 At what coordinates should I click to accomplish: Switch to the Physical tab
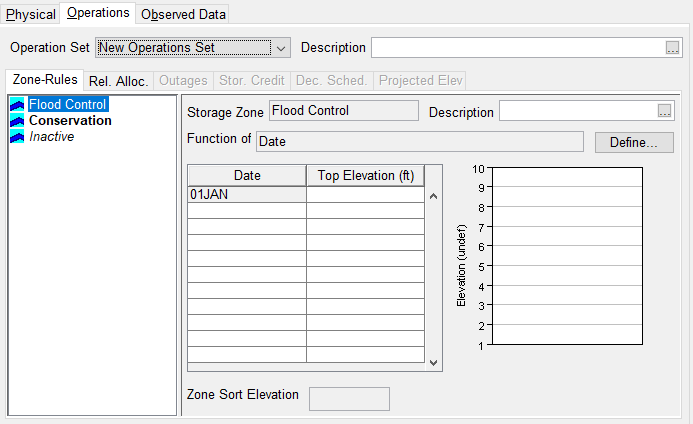pyautogui.click(x=30, y=15)
